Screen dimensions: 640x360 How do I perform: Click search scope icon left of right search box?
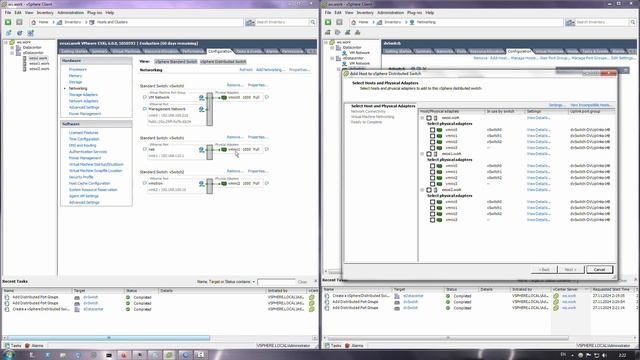[x=570, y=22]
